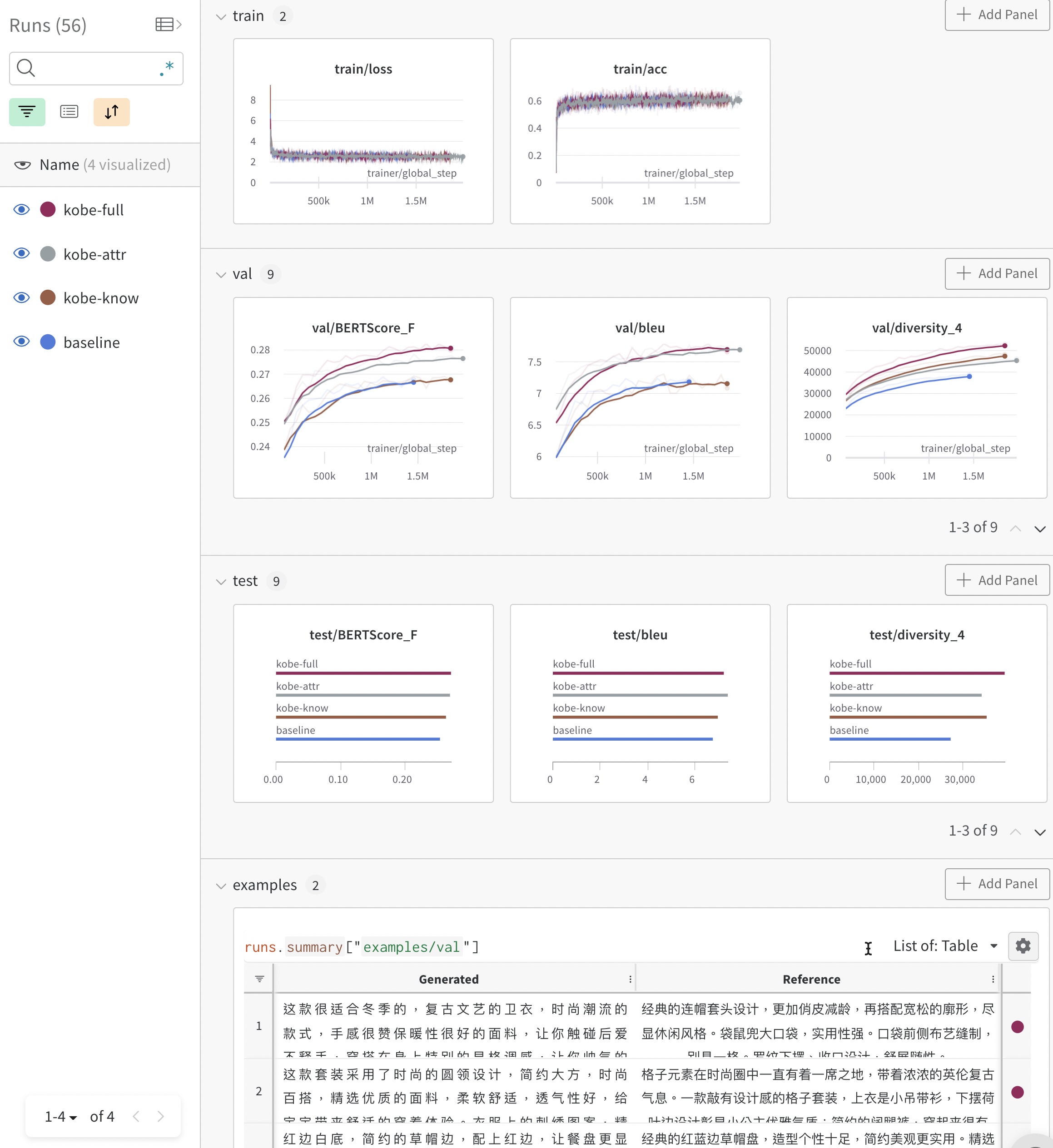Click the table filter icon beside Generated
1053x1148 pixels.
pyautogui.click(x=259, y=979)
